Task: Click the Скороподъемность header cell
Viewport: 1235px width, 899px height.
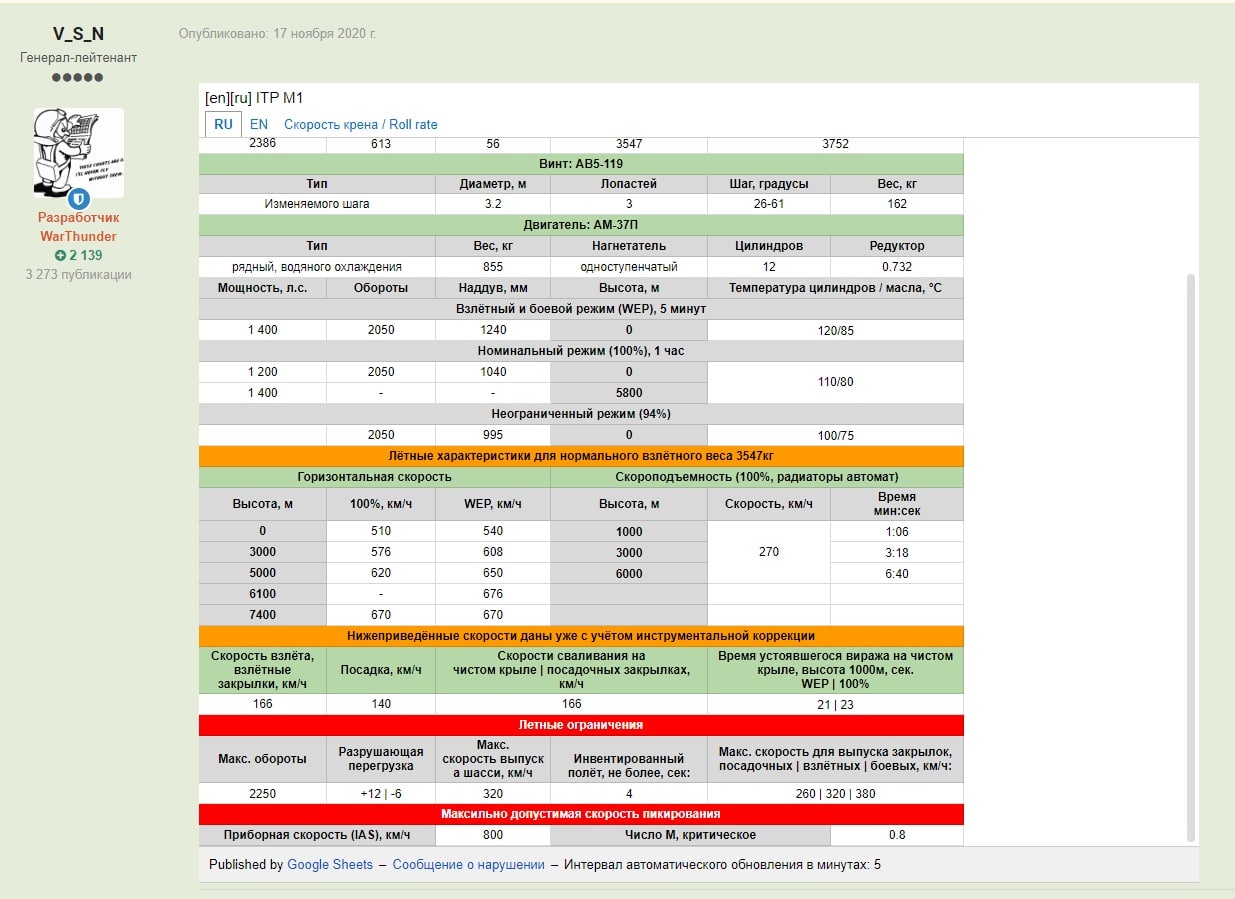Action: click(757, 477)
